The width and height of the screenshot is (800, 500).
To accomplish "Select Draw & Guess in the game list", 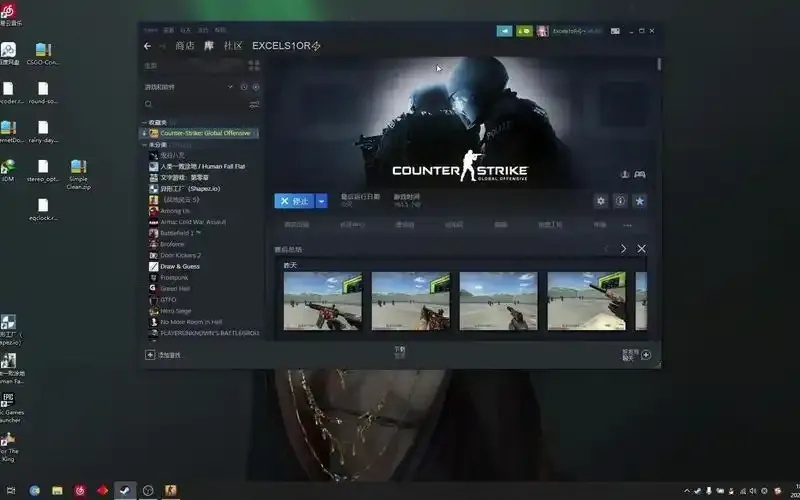I will pyautogui.click(x=180, y=266).
